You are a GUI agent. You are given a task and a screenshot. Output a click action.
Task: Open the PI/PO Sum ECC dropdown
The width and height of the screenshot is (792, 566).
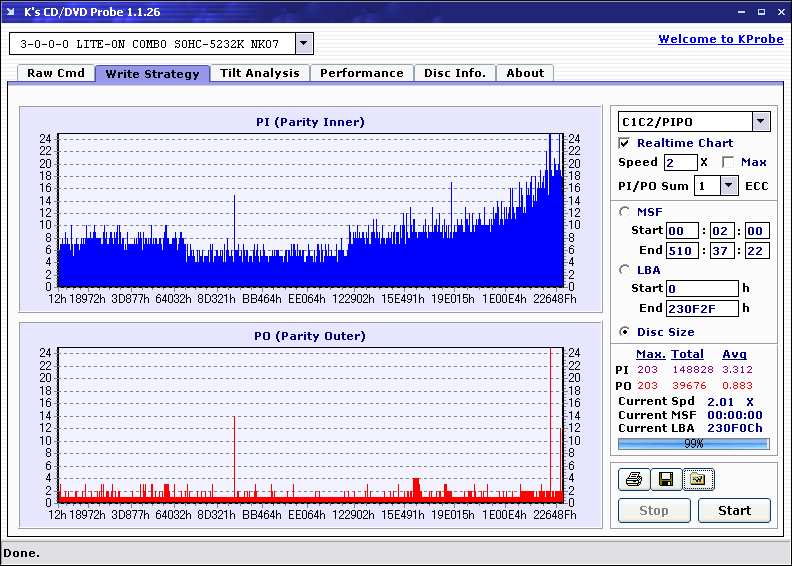[728, 186]
